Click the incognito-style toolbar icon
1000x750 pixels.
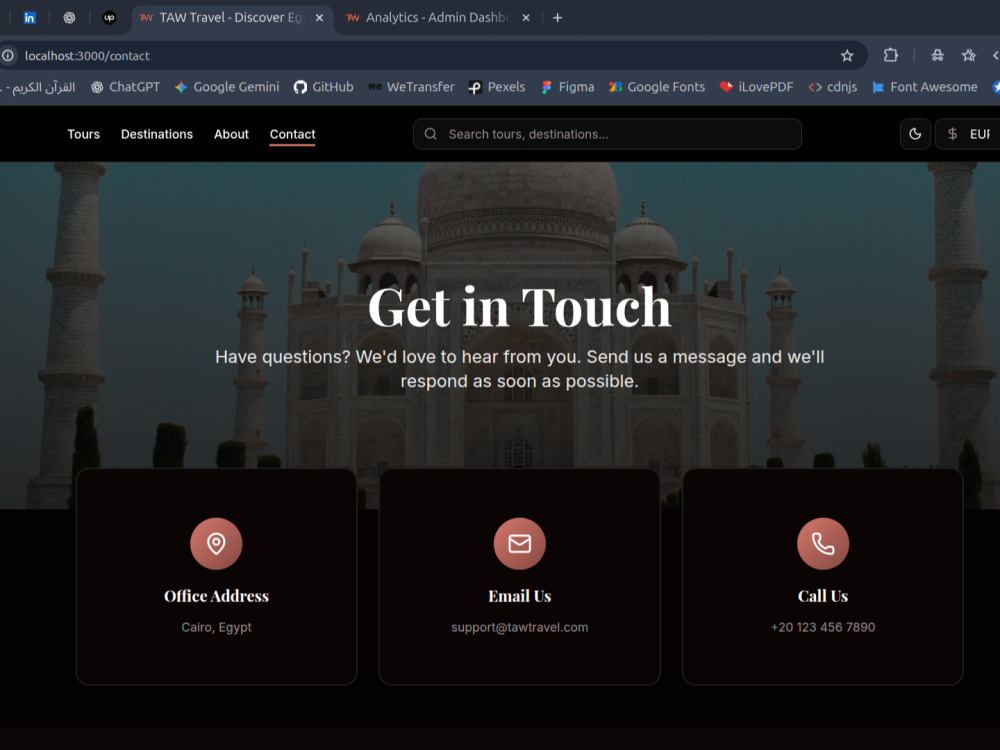(x=938, y=55)
